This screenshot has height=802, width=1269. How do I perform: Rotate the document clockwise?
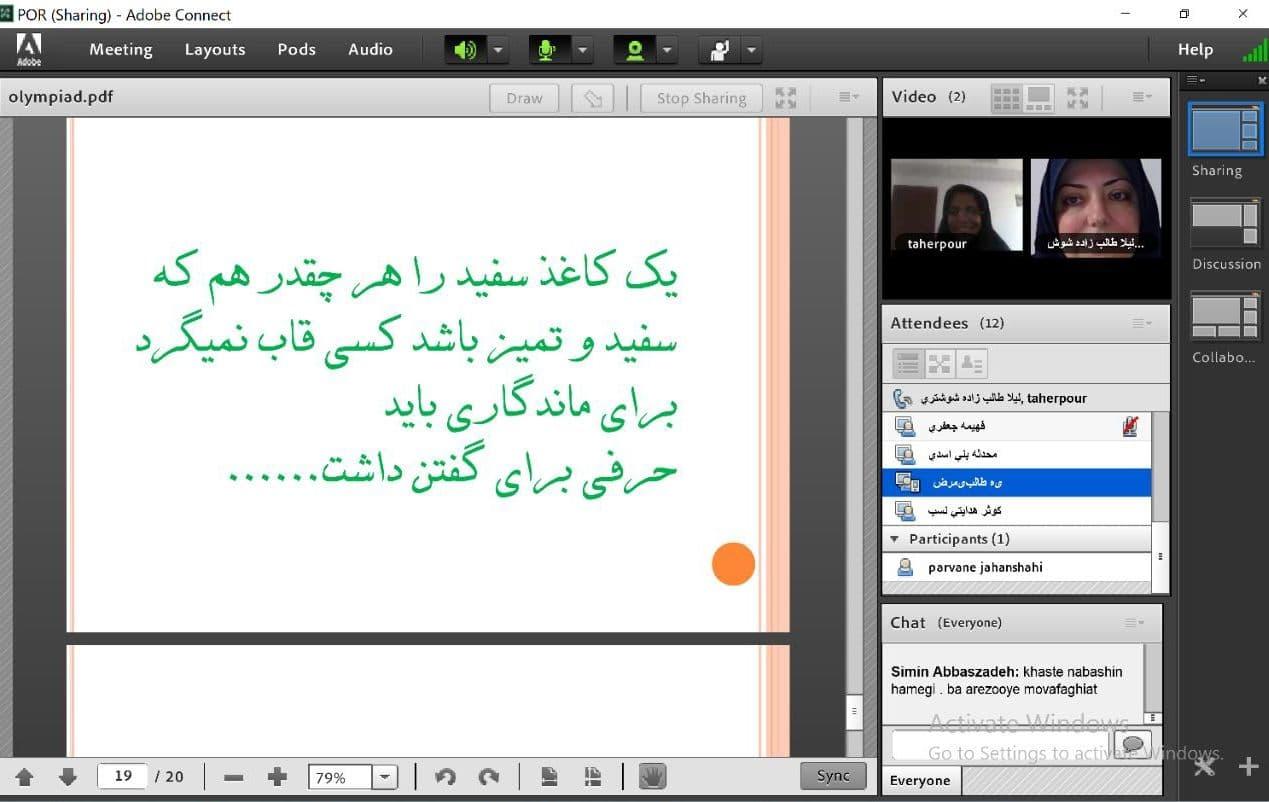point(489,777)
